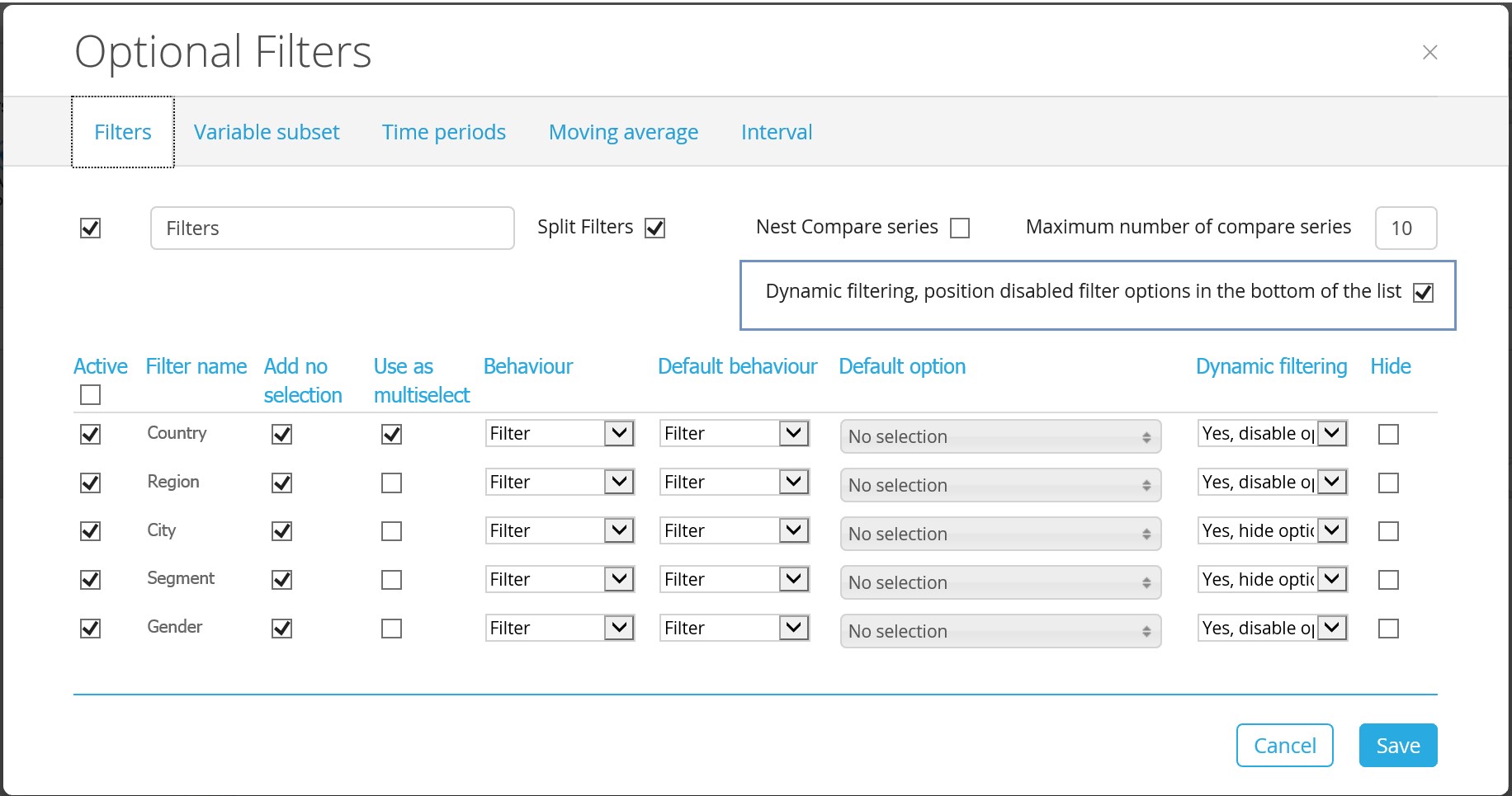Switch to Variable subset tab
This screenshot has width=1512, height=796.
(x=267, y=132)
